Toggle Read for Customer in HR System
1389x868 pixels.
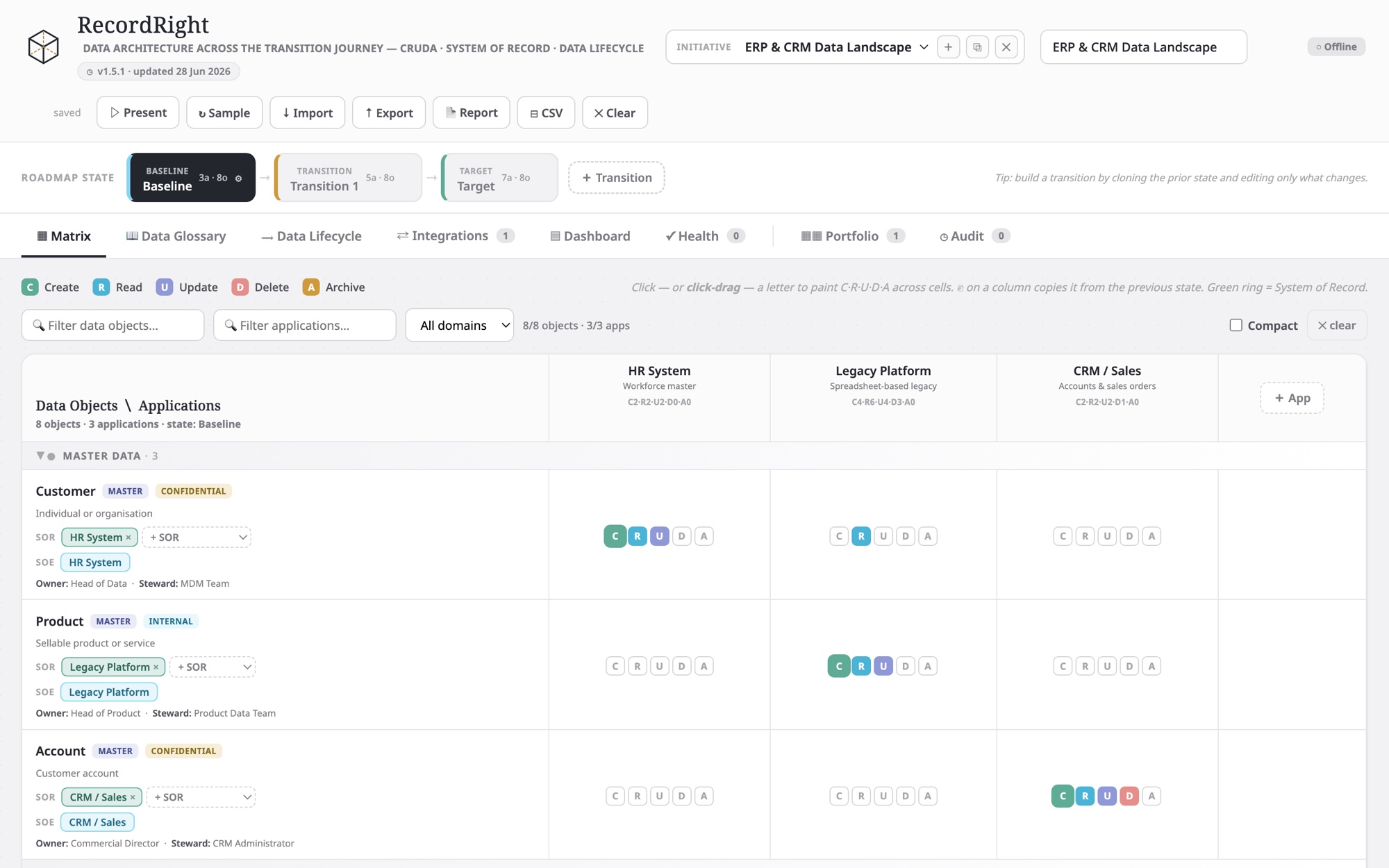(638, 536)
